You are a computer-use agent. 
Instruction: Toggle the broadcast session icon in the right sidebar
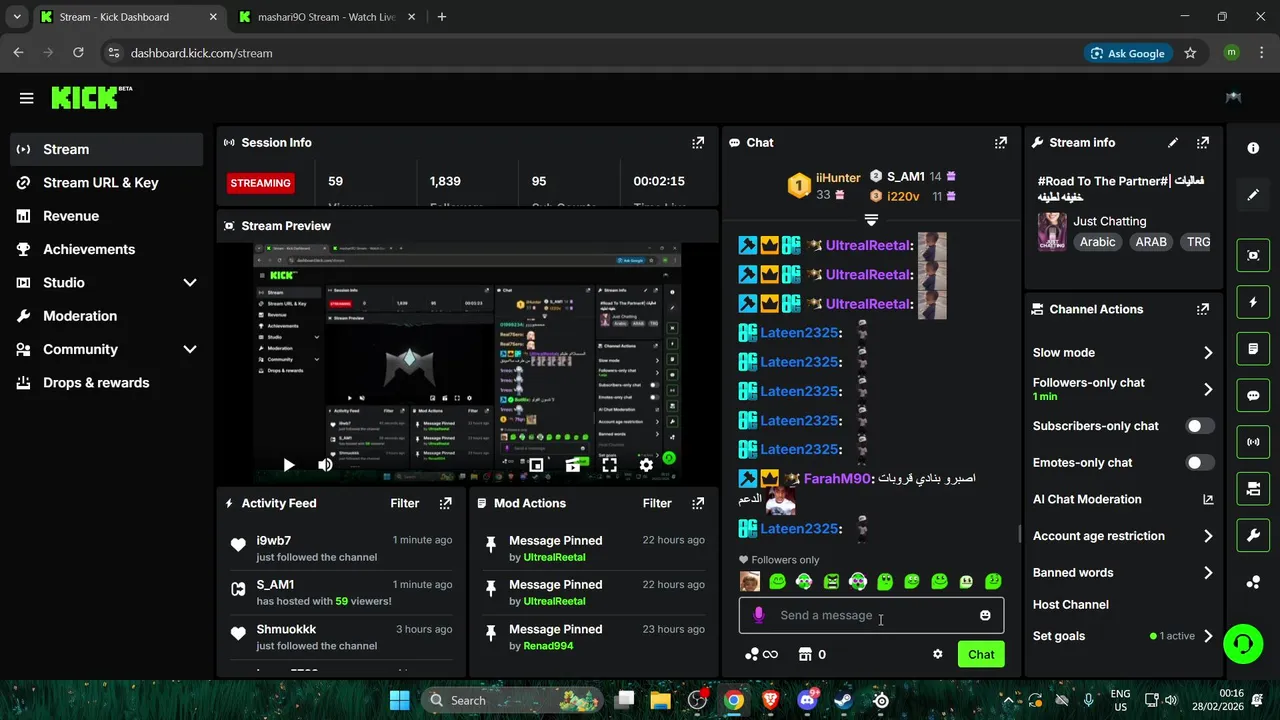pos(1253,441)
